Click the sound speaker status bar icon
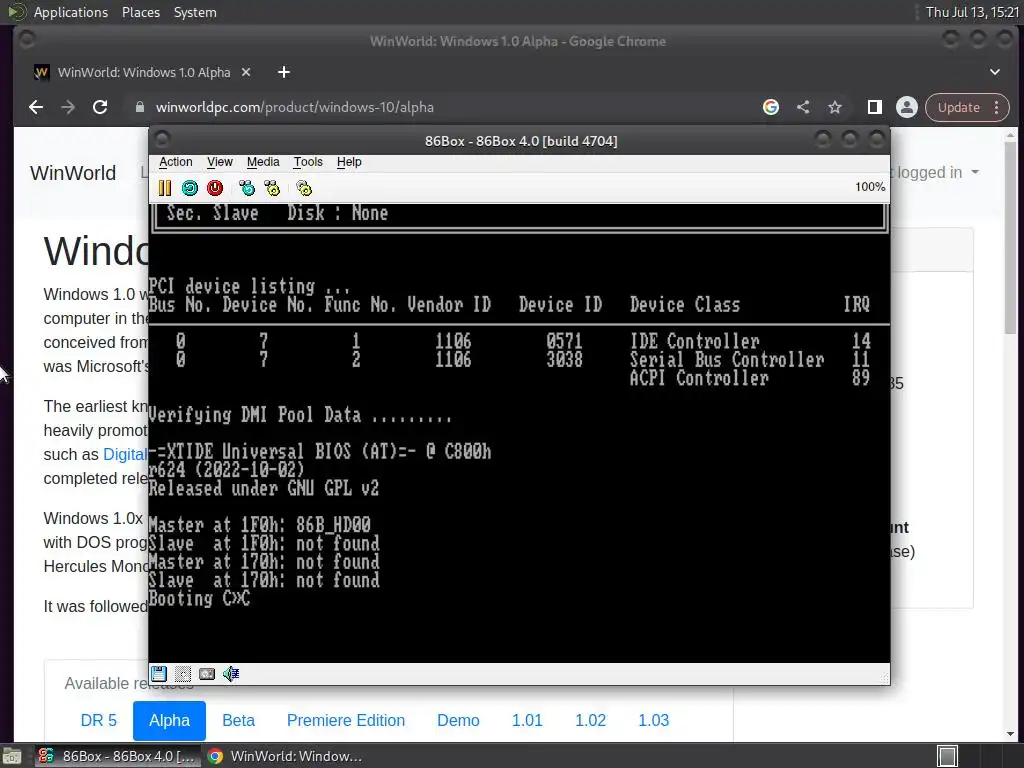Viewport: 1024px width, 768px height. (231, 673)
